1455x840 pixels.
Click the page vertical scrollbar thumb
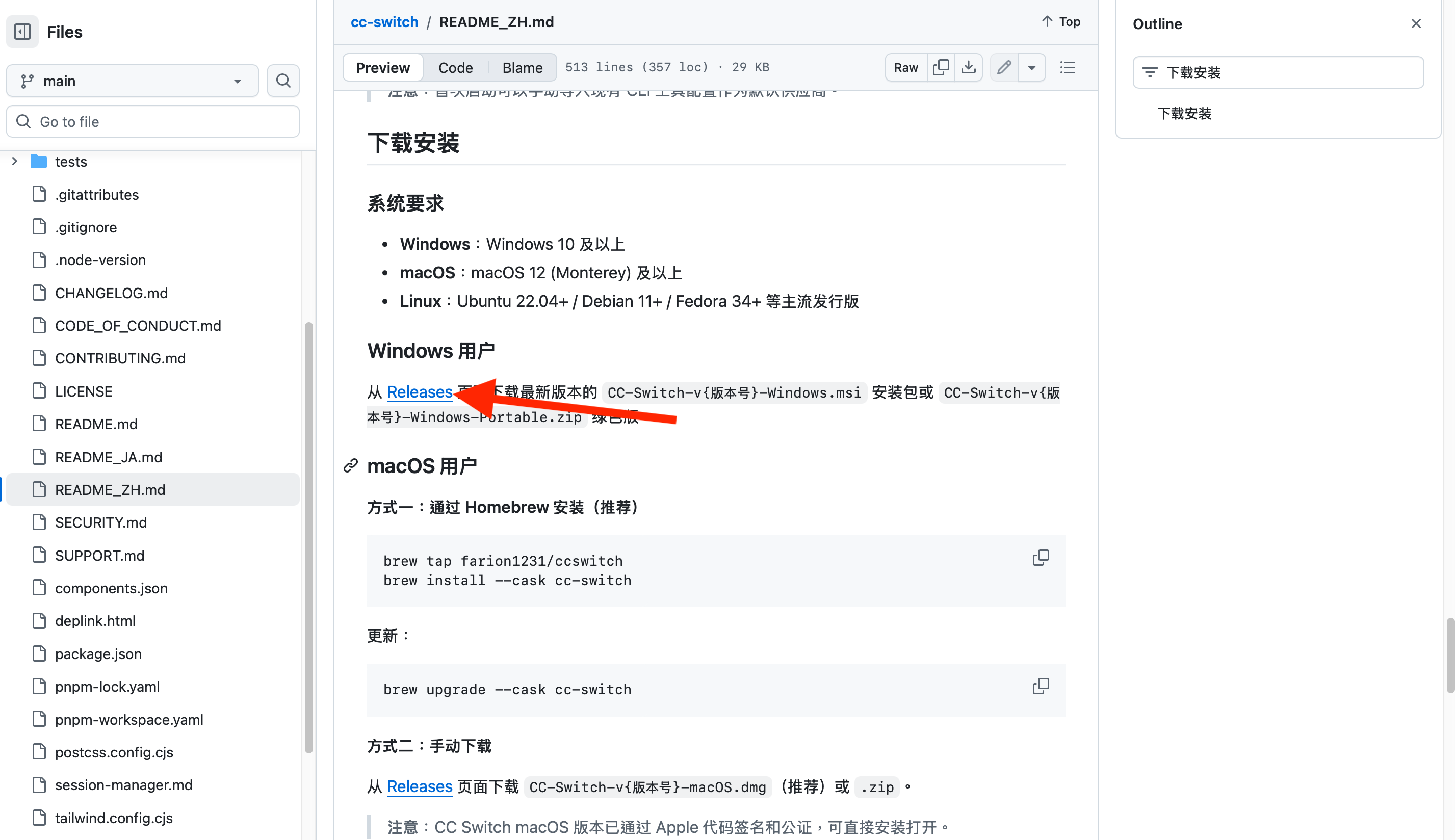(1450, 655)
